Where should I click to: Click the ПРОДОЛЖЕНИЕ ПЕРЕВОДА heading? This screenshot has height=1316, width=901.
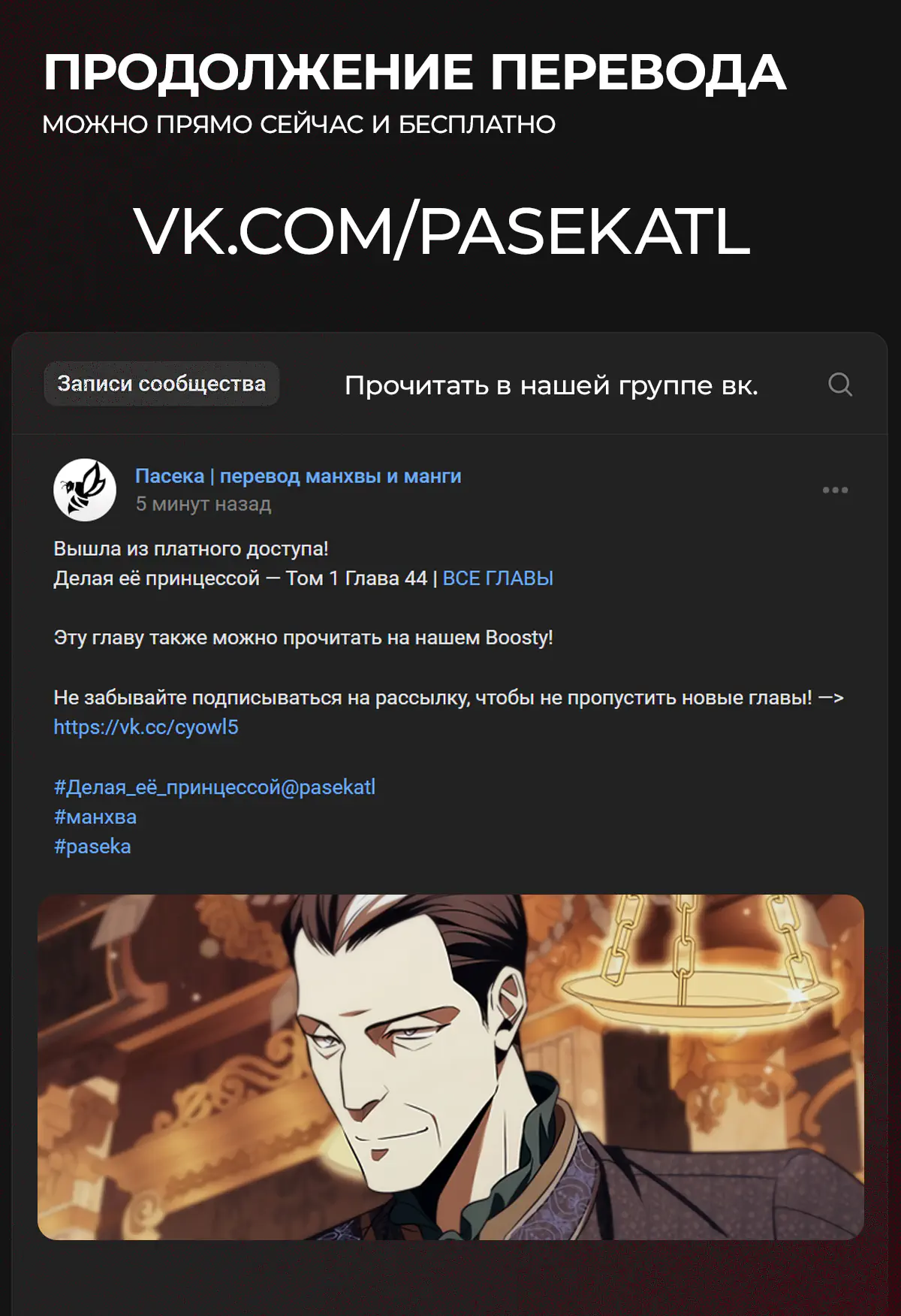[x=414, y=73]
